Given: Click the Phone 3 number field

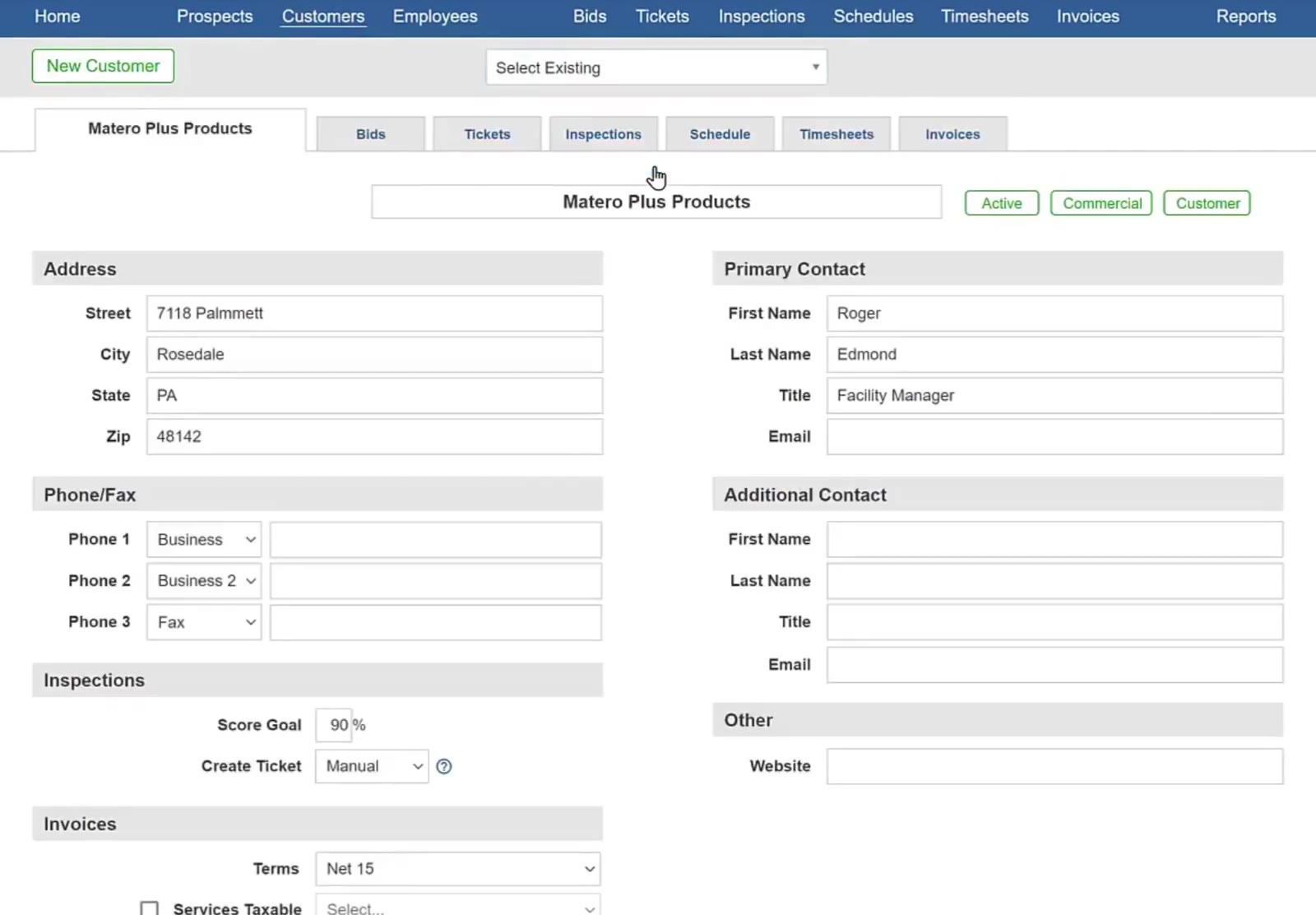Looking at the screenshot, I should 436,622.
